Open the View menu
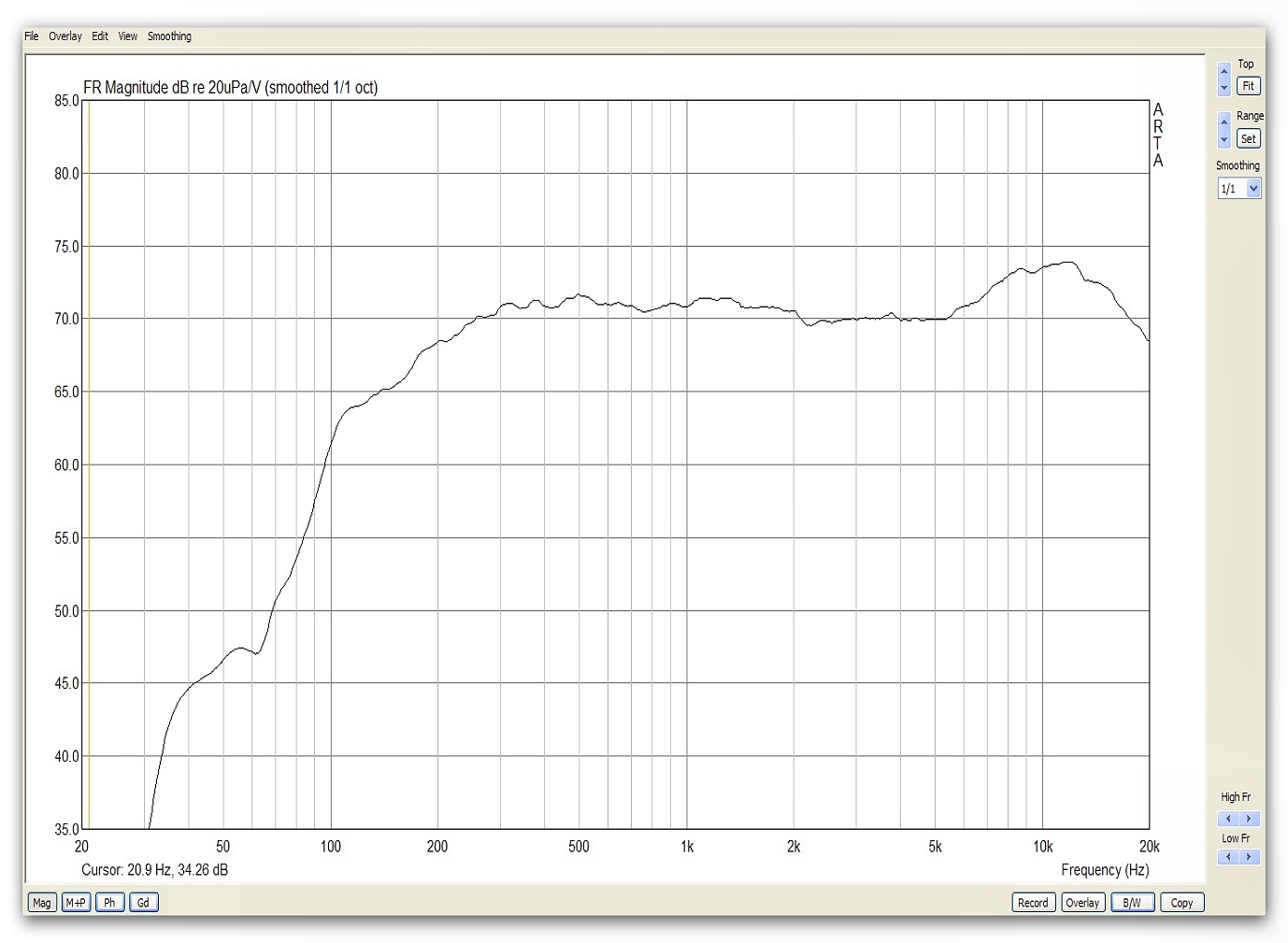The height and width of the screenshot is (943, 1288). click(128, 36)
